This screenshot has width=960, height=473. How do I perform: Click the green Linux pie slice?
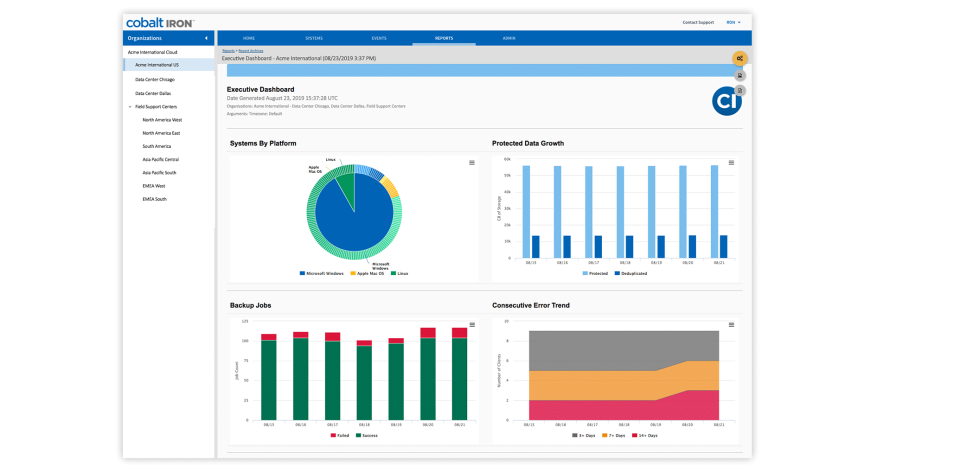347,188
